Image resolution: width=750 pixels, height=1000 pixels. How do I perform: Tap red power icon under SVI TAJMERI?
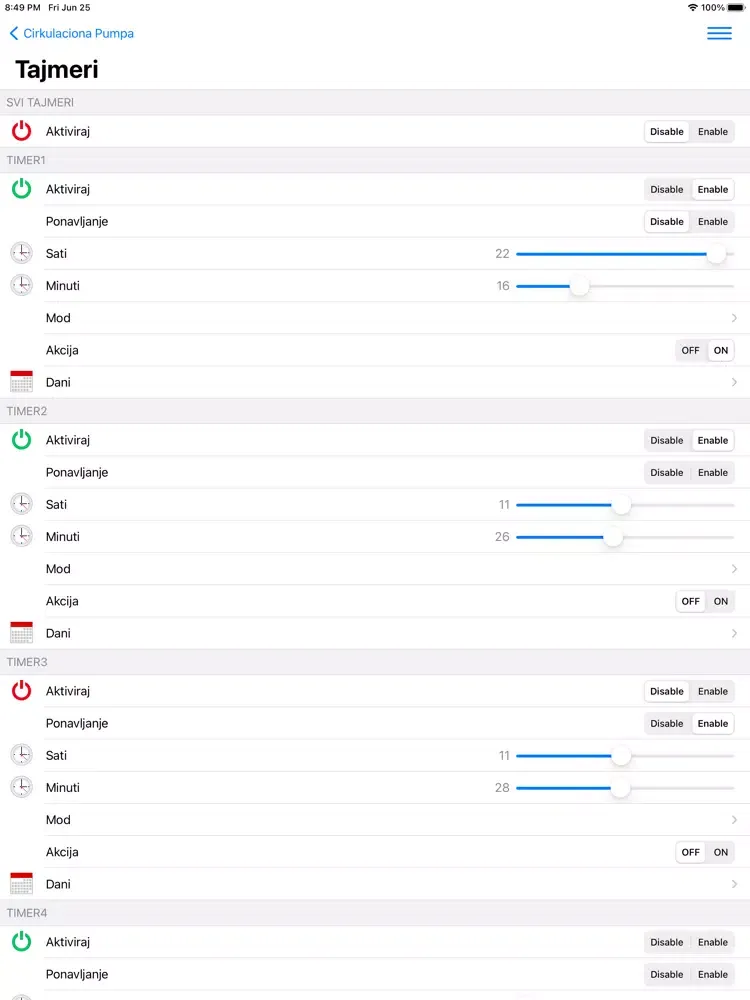point(22,131)
